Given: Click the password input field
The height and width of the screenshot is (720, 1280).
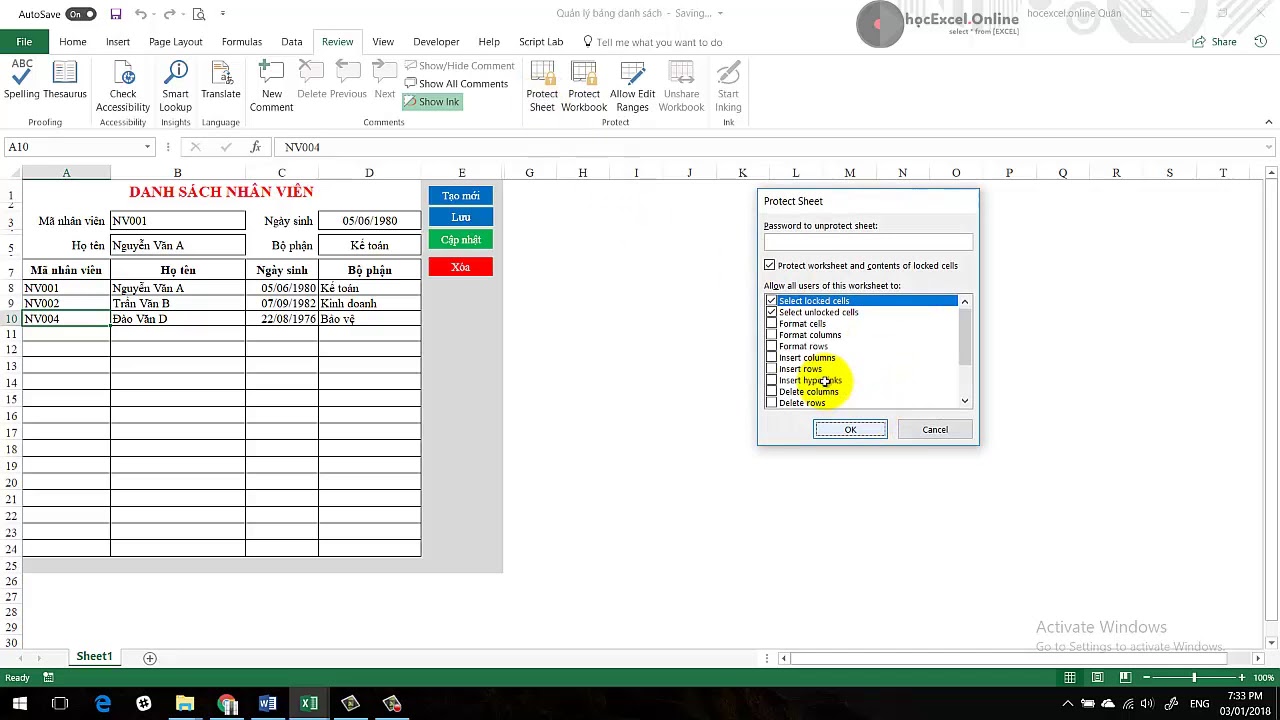Looking at the screenshot, I should point(868,243).
